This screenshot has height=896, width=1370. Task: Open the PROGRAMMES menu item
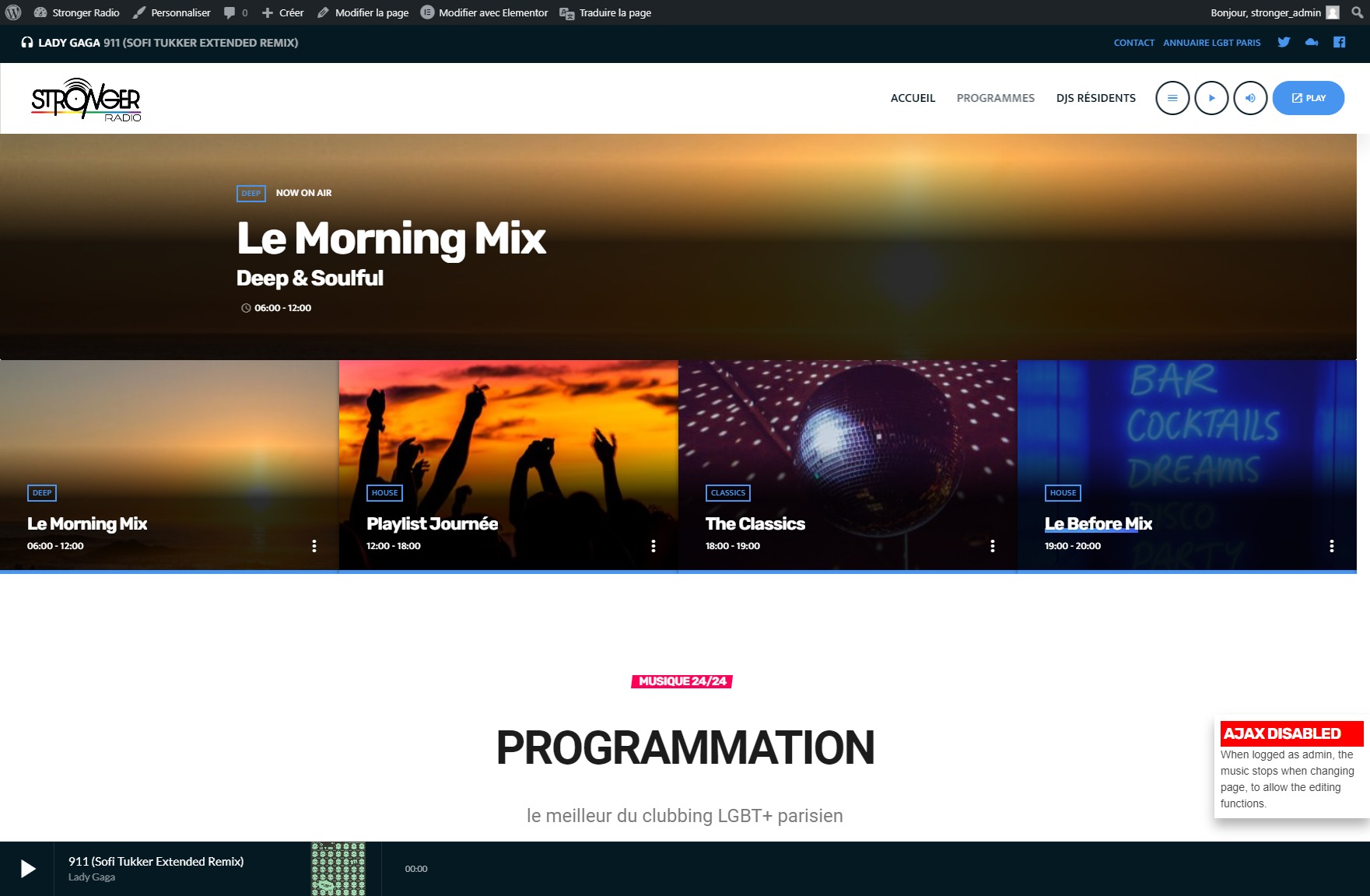995,98
